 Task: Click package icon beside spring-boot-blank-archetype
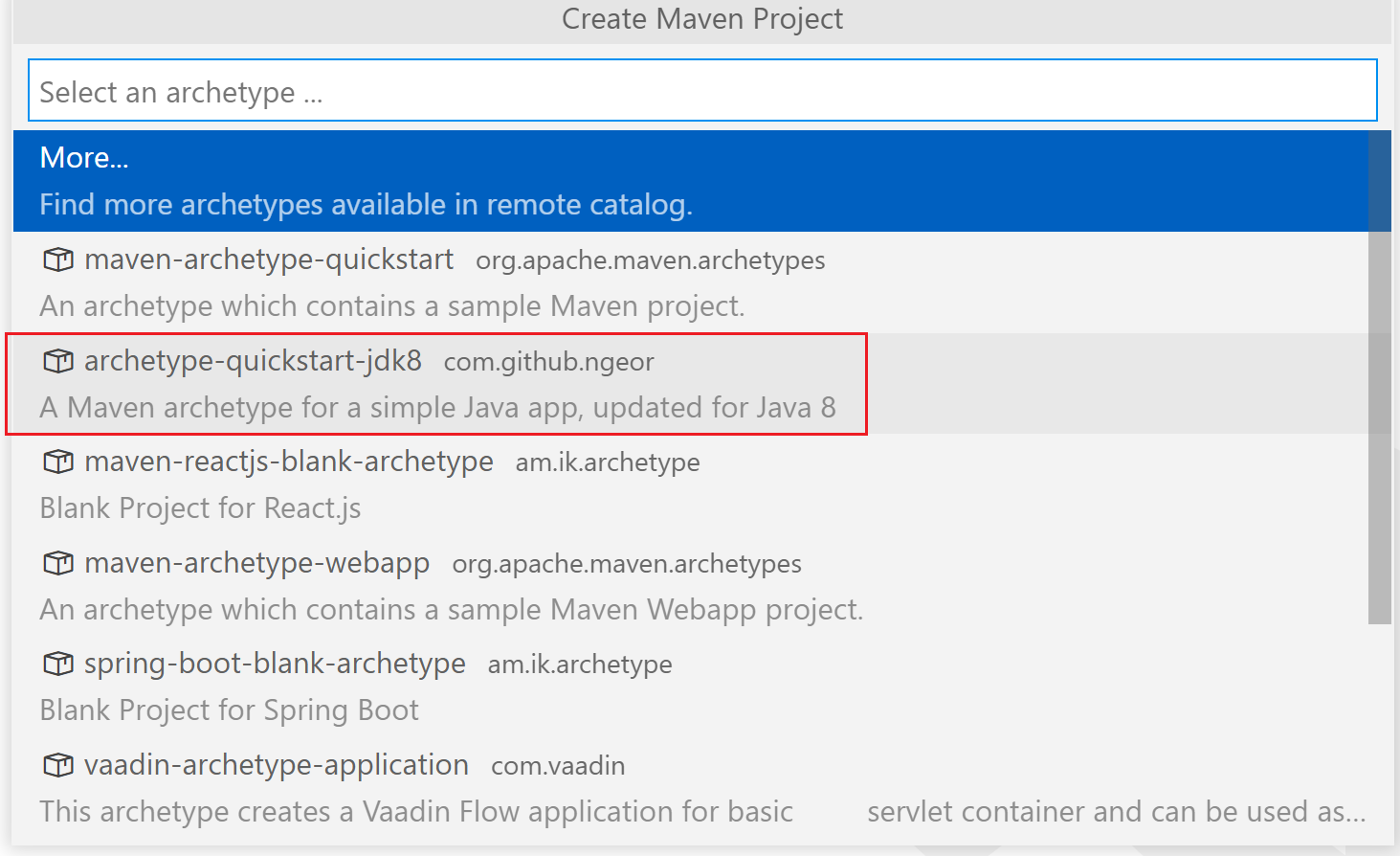(58, 664)
